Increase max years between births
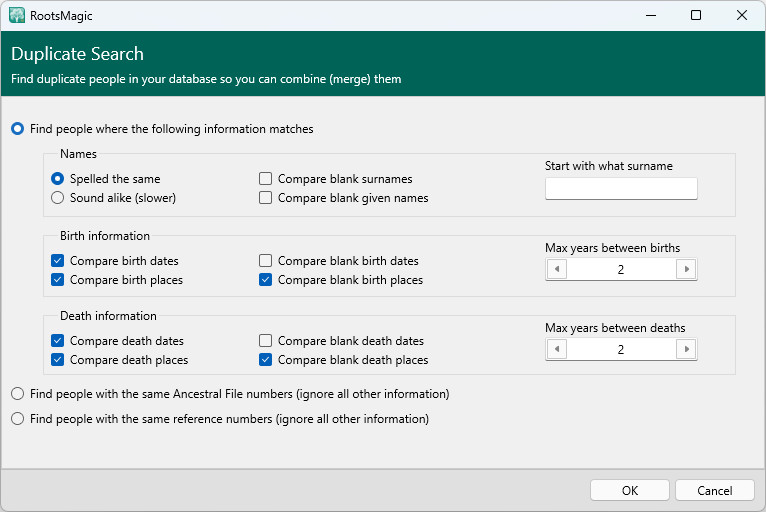The height and width of the screenshot is (512, 766). pos(686,269)
